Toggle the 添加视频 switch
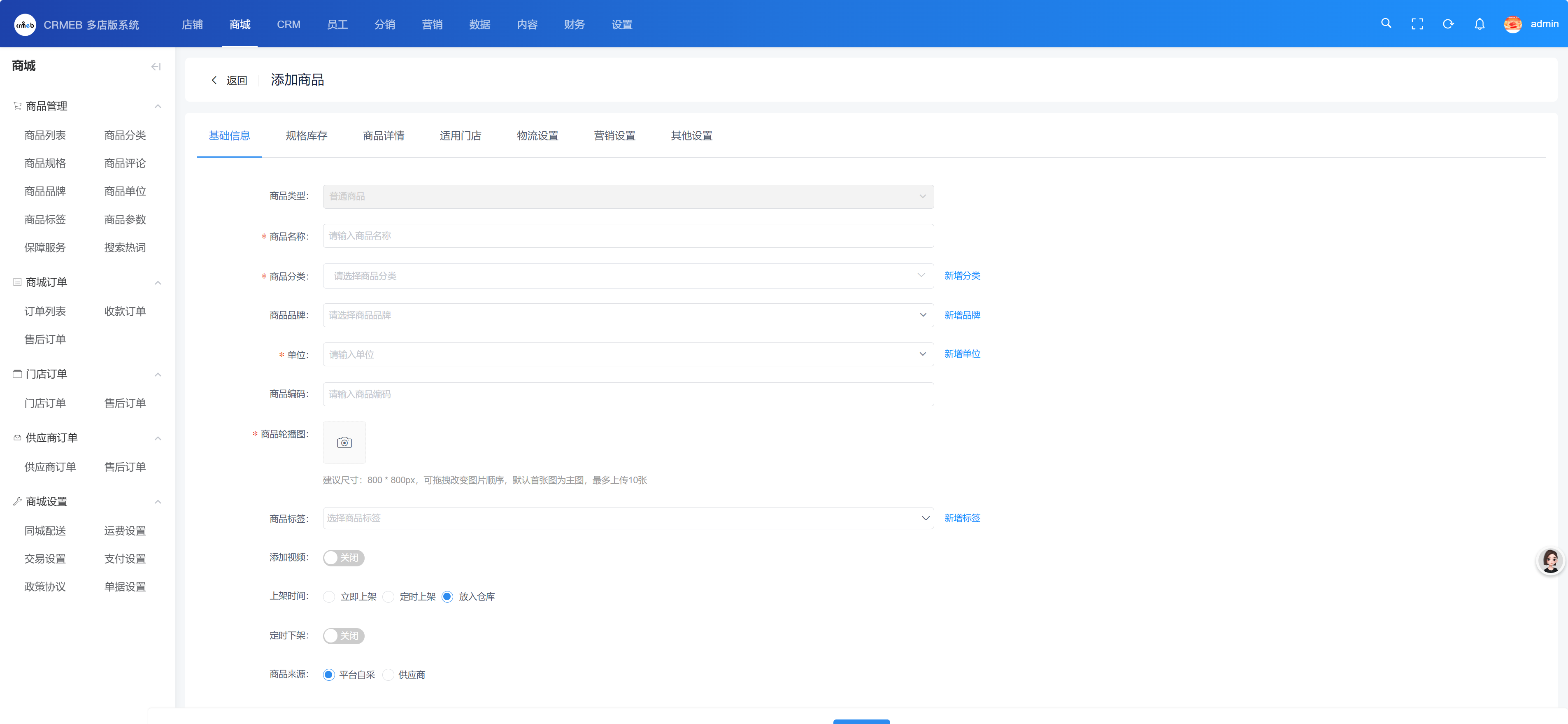This screenshot has height=724, width=1568. (x=343, y=558)
